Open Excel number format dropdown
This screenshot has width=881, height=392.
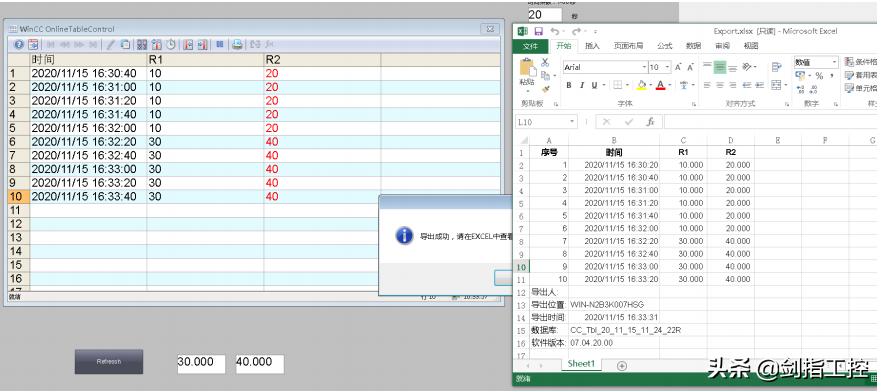pos(834,62)
